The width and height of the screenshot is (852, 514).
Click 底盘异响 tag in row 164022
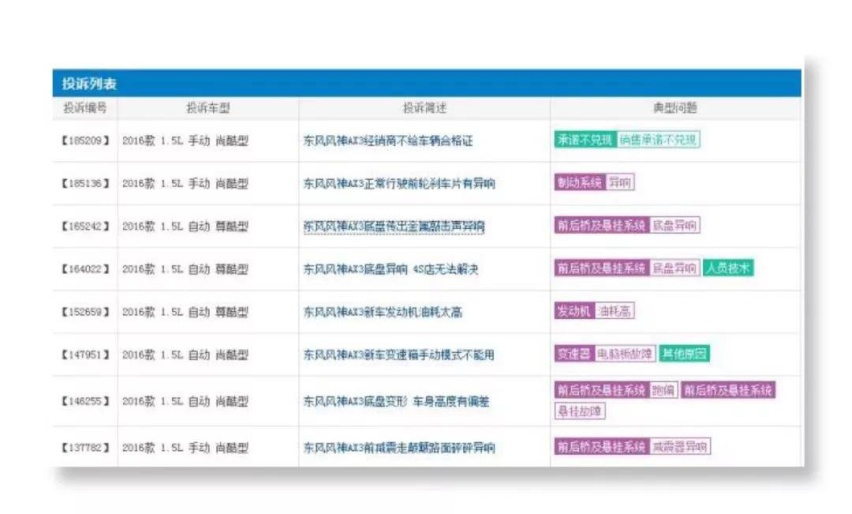674,268
